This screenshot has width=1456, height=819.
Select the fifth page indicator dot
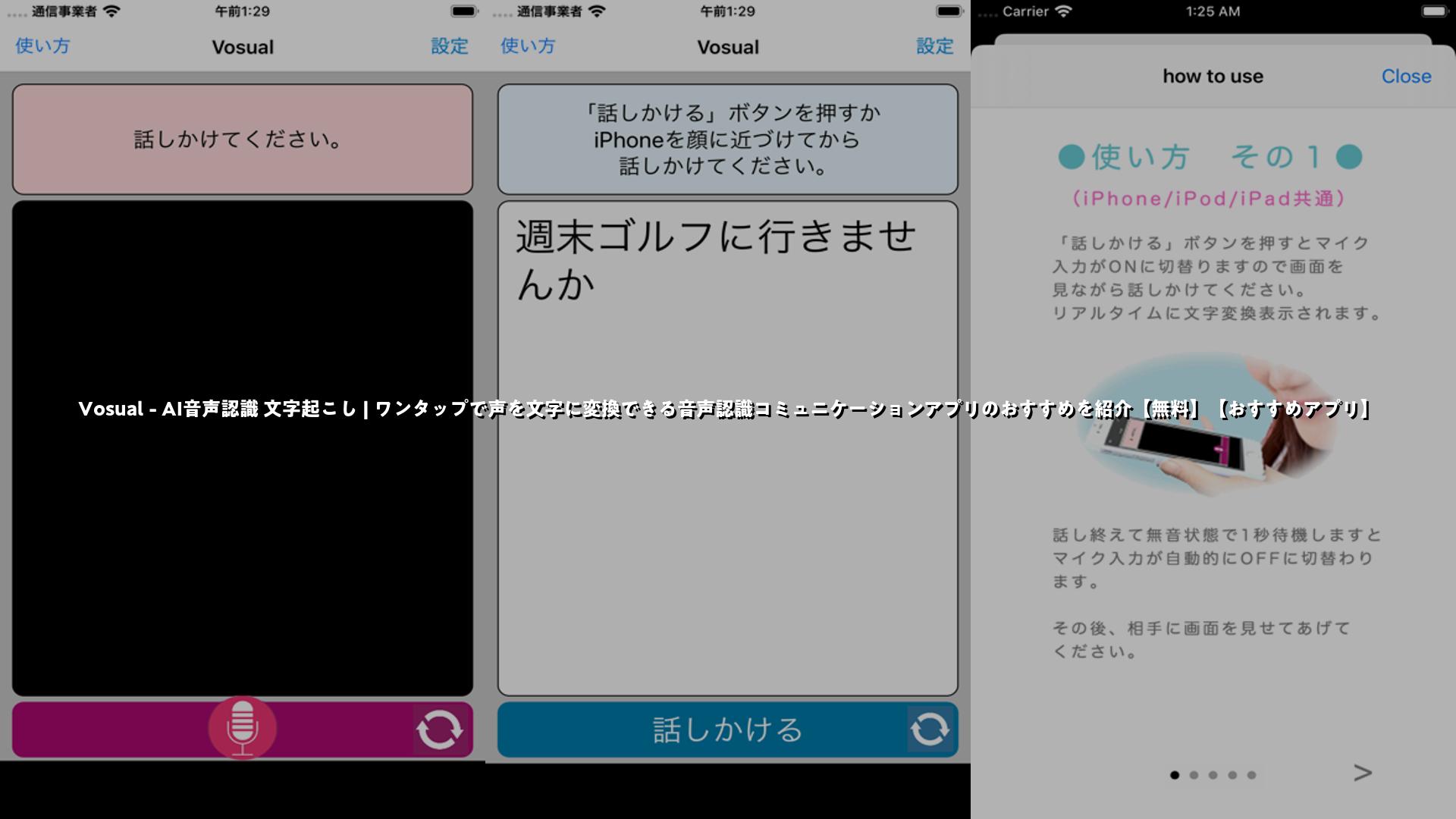1251,775
